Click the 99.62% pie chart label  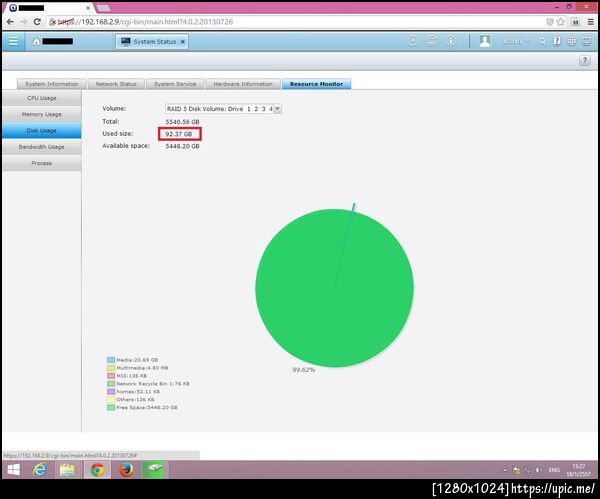[x=304, y=370]
